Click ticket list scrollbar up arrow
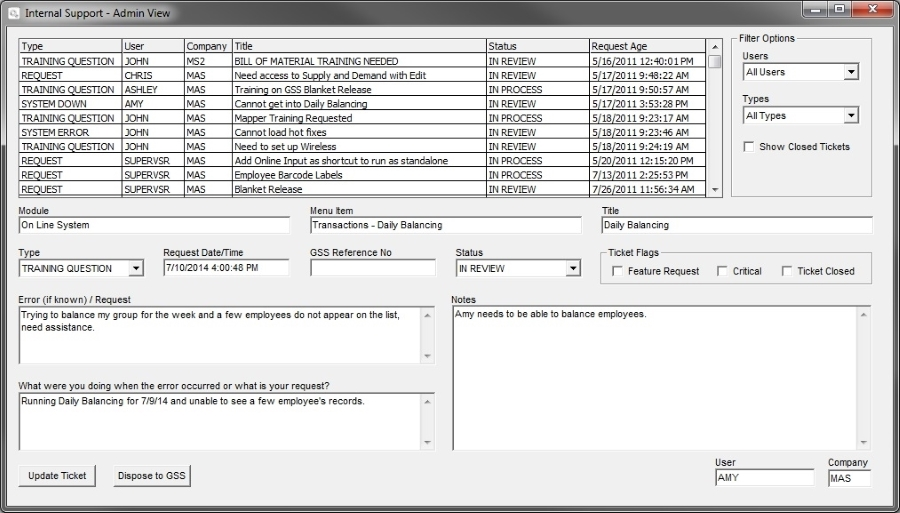The height and width of the screenshot is (513, 900). point(715,47)
